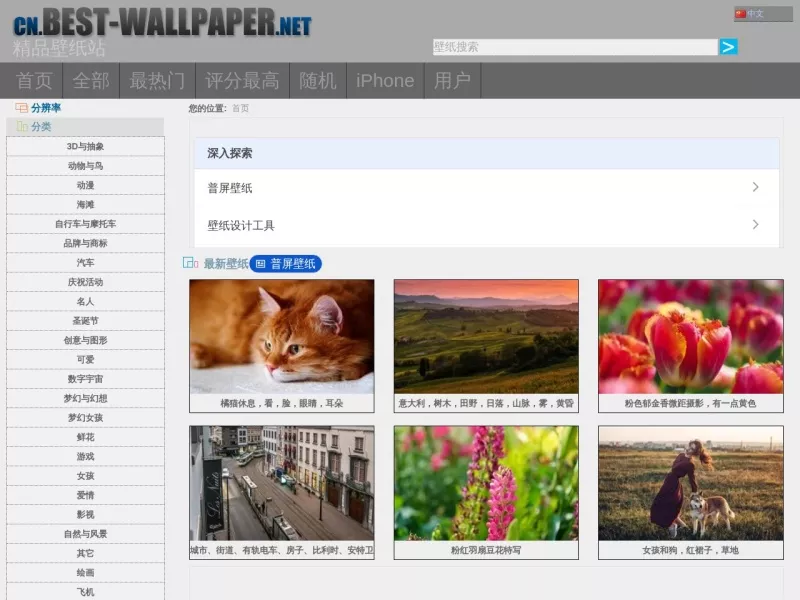
Task: Open the 中文 language selector
Action: coord(763,14)
